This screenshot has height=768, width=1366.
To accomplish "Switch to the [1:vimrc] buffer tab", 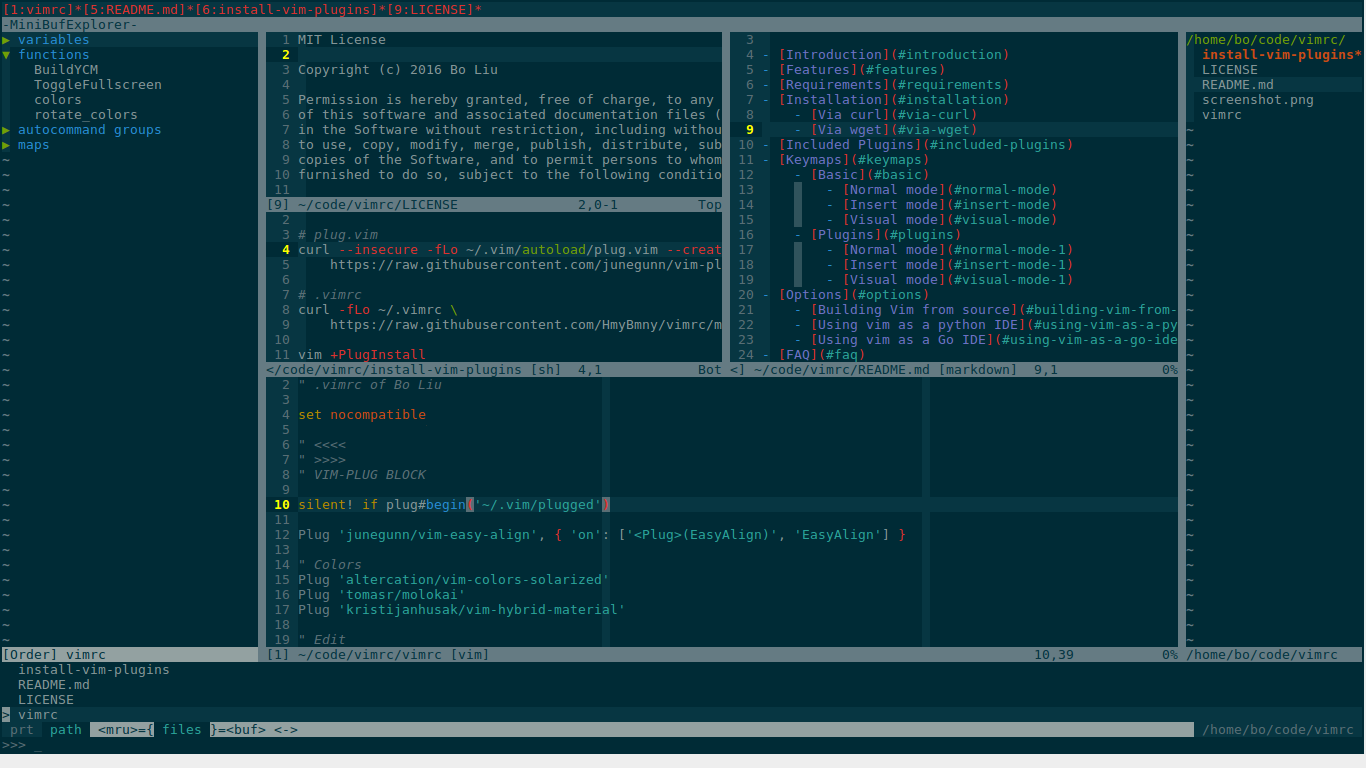I will 38,10.
